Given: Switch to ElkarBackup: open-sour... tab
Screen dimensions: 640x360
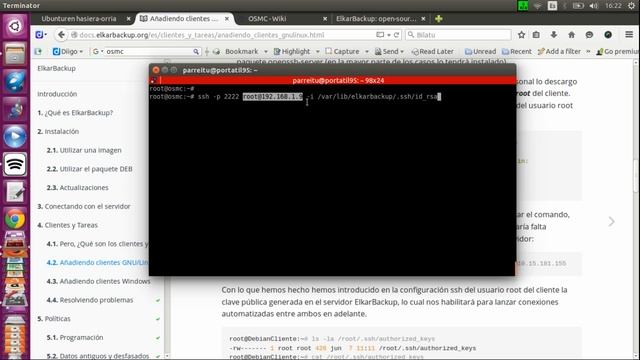Looking at the screenshot, I should (x=376, y=19).
